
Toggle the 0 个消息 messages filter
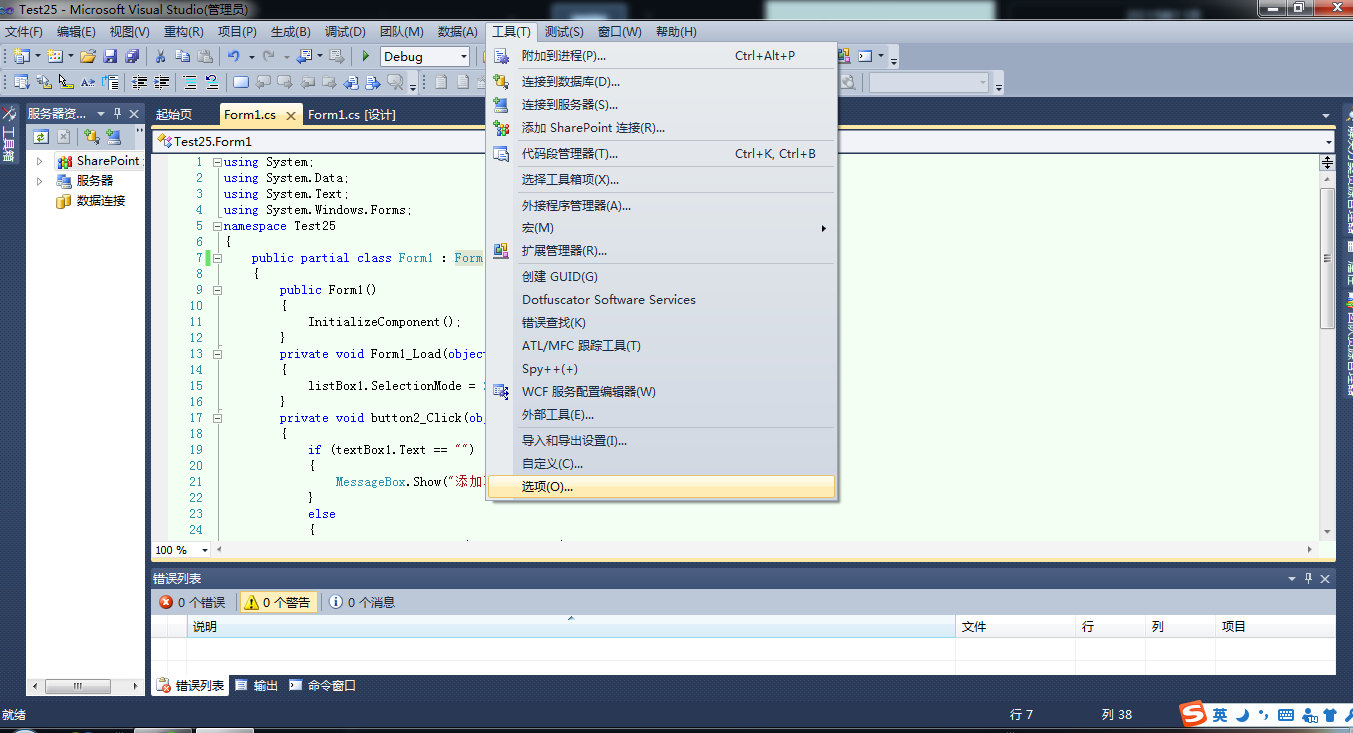point(362,602)
